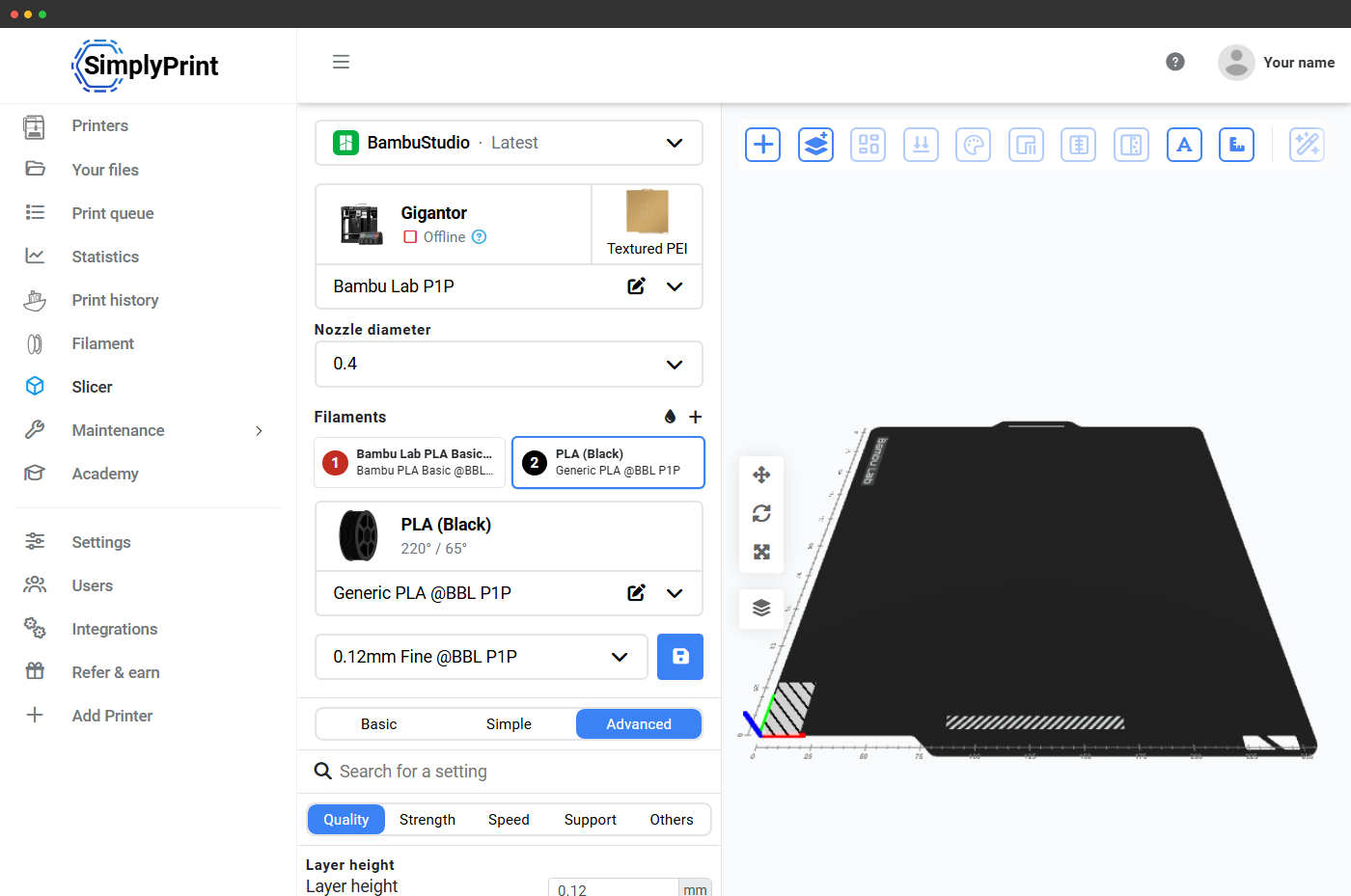Viewport: 1351px width, 896px height.
Task: Toggle the hamburger menu to collapse the sidebar
Action: click(341, 62)
